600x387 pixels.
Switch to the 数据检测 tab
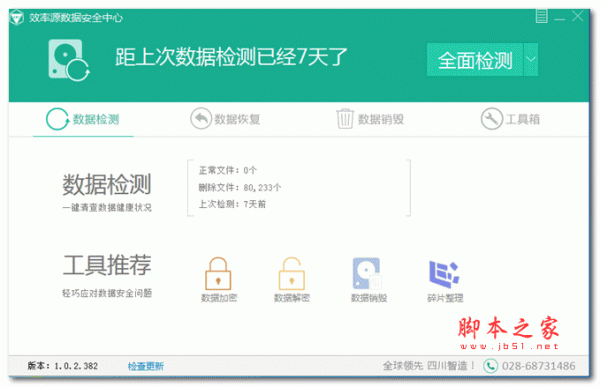point(83,119)
